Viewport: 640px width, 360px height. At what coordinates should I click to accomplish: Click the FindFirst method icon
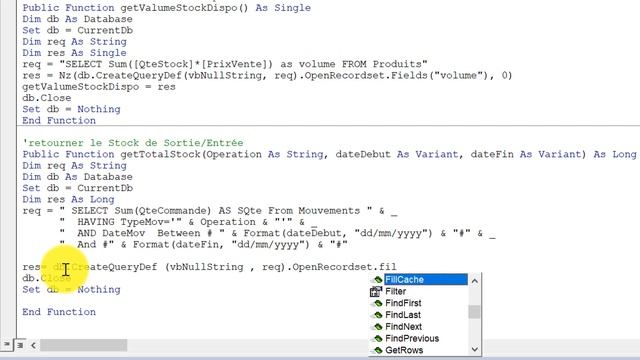pyautogui.click(x=377, y=303)
